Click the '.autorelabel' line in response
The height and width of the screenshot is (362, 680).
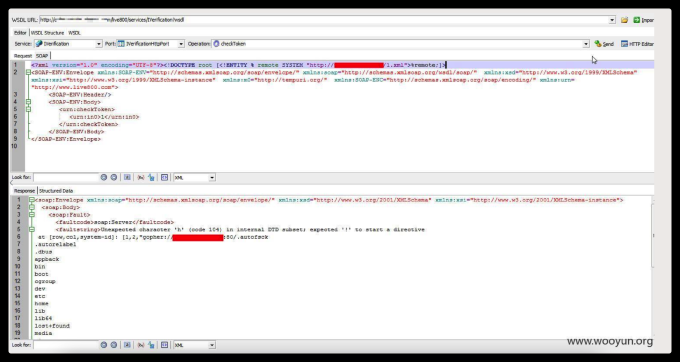pos(56,245)
